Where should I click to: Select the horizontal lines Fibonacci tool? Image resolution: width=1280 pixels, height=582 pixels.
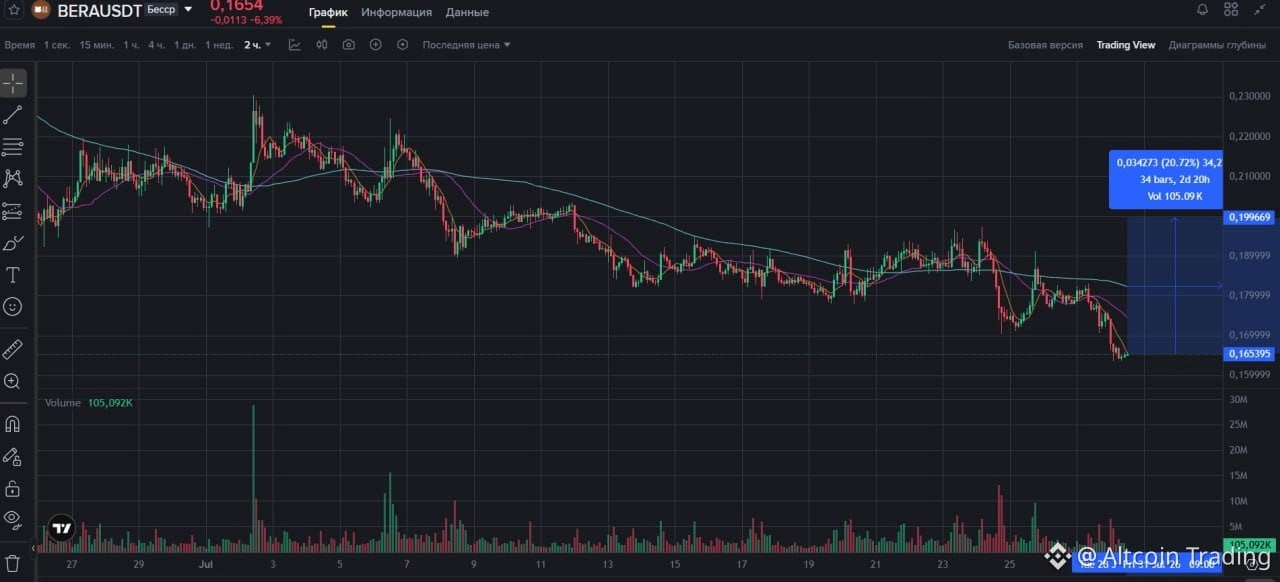pos(13,147)
